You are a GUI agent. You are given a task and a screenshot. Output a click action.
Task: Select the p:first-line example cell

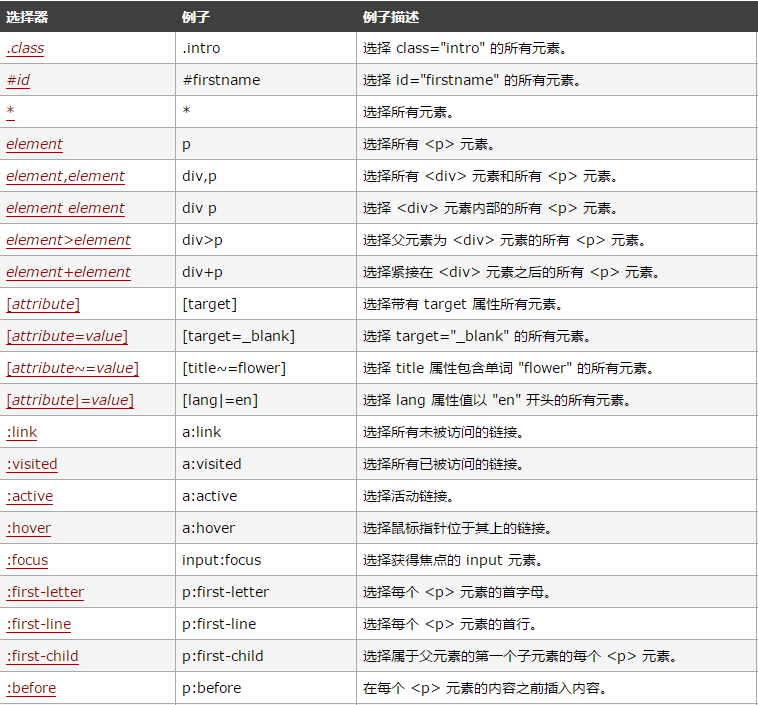(x=266, y=624)
